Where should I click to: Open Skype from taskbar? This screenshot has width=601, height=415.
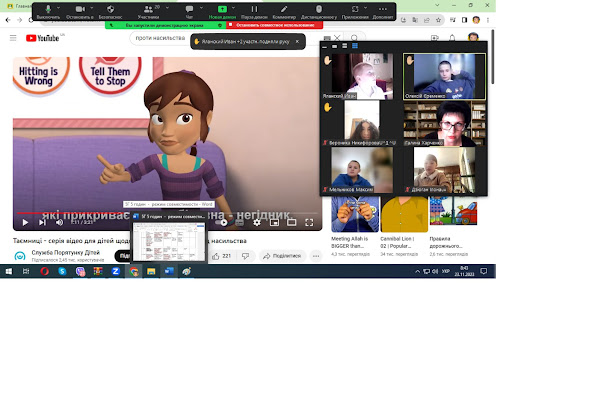[62, 272]
